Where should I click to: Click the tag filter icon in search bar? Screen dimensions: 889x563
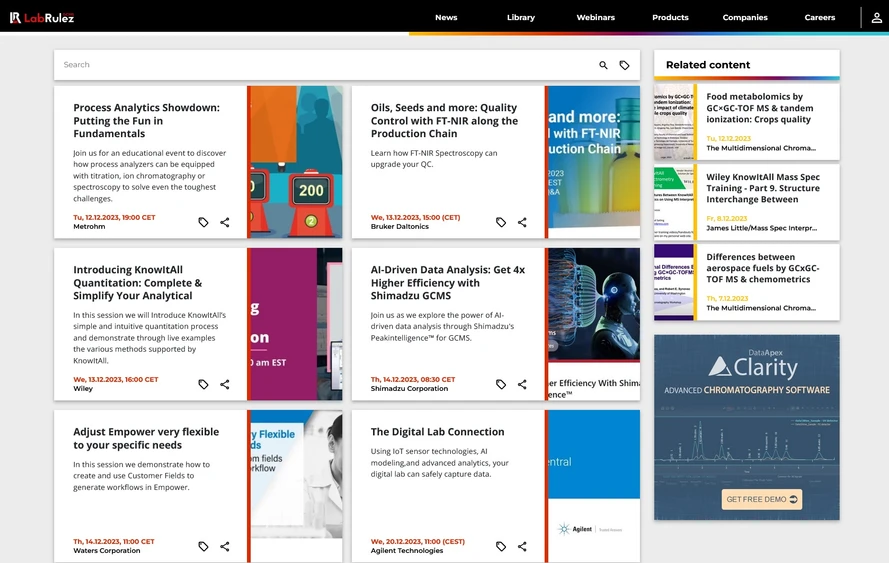[624, 65]
